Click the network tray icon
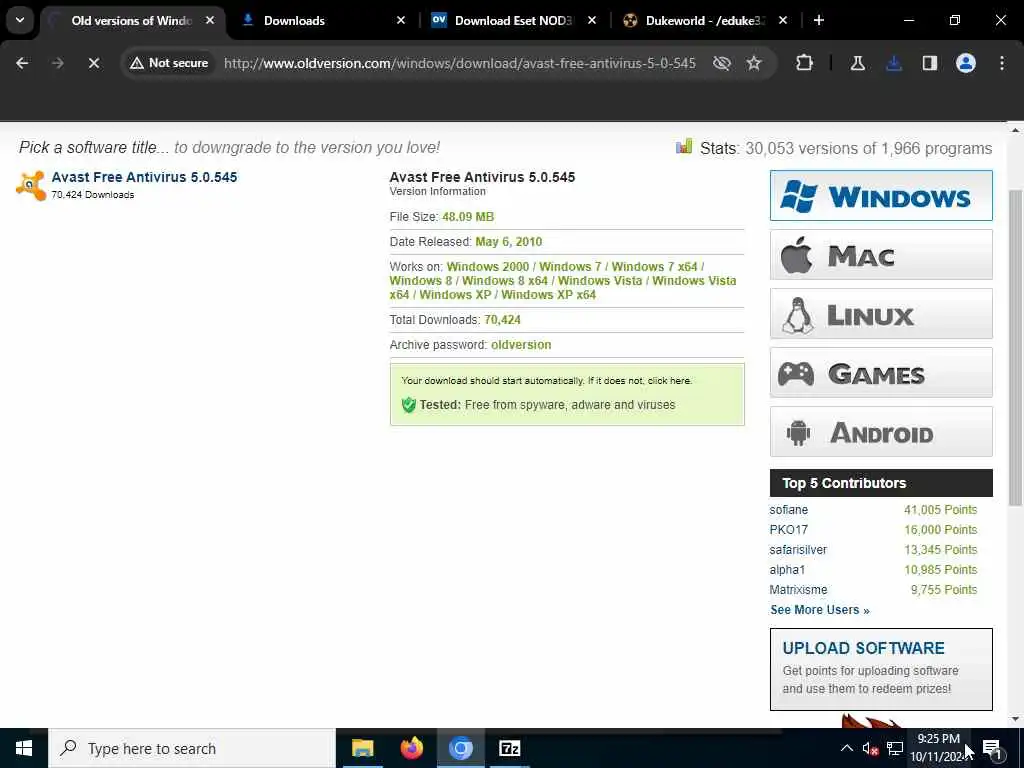 (x=895, y=748)
